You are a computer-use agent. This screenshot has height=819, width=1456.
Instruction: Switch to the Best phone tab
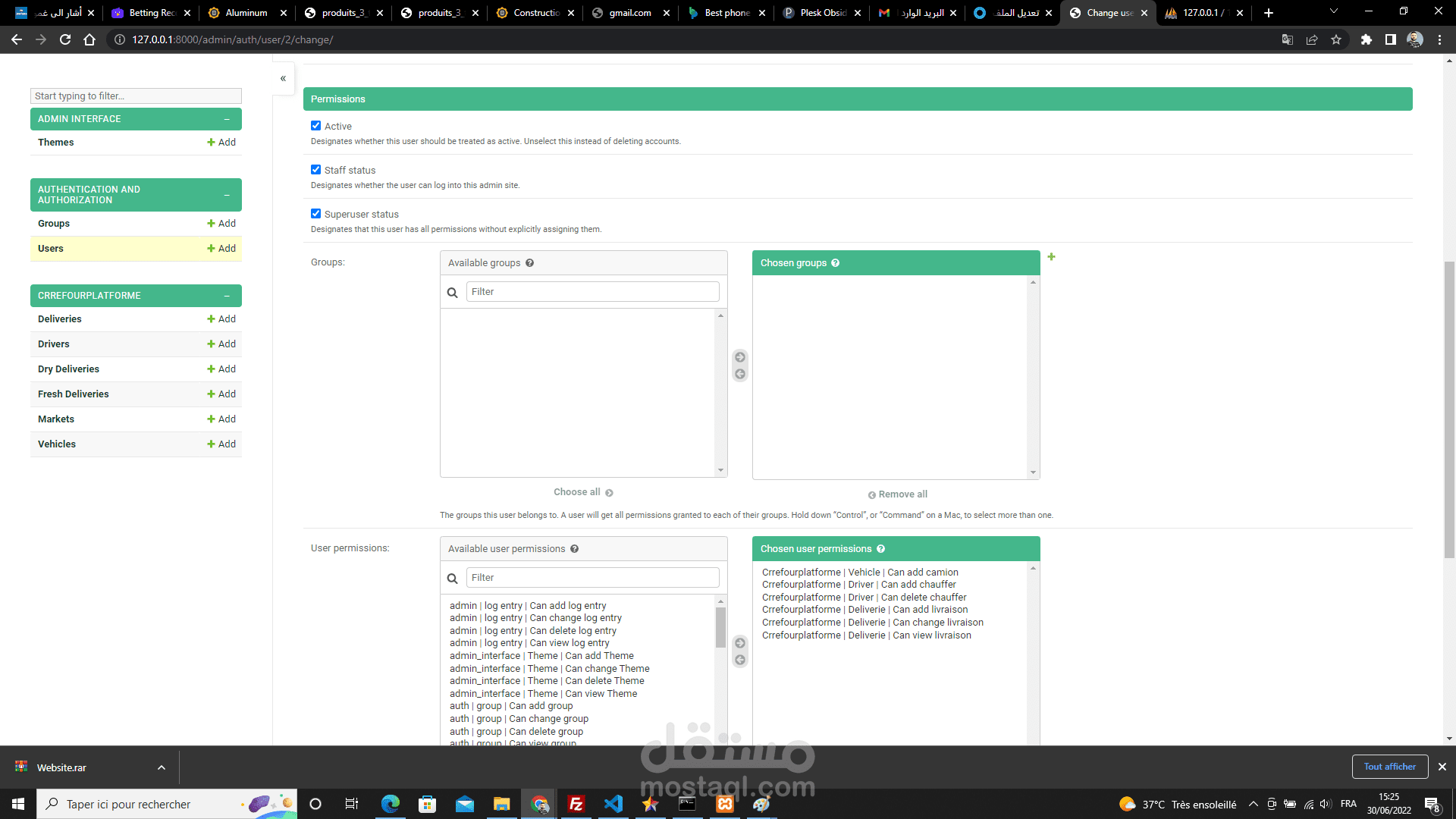pyautogui.click(x=727, y=13)
